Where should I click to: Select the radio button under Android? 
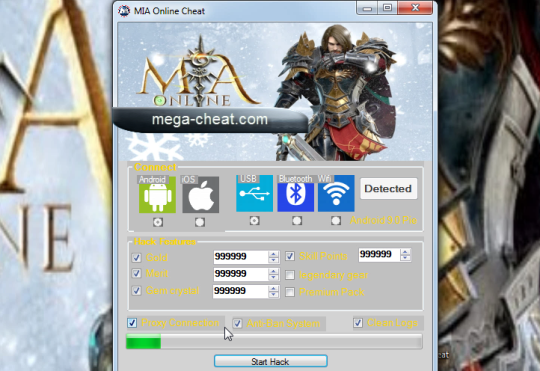[158, 222]
